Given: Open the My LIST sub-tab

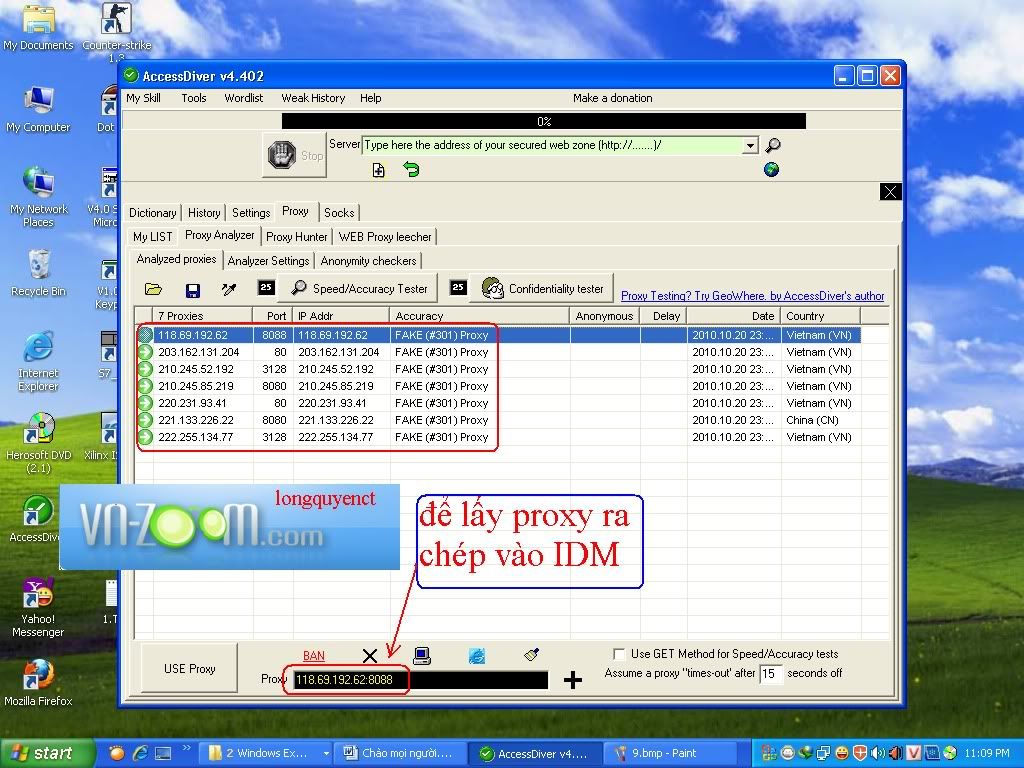Looking at the screenshot, I should [153, 237].
